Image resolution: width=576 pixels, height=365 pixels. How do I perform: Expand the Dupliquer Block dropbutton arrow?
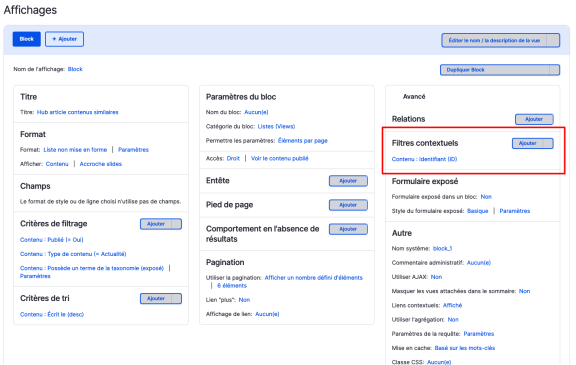[x=554, y=70]
